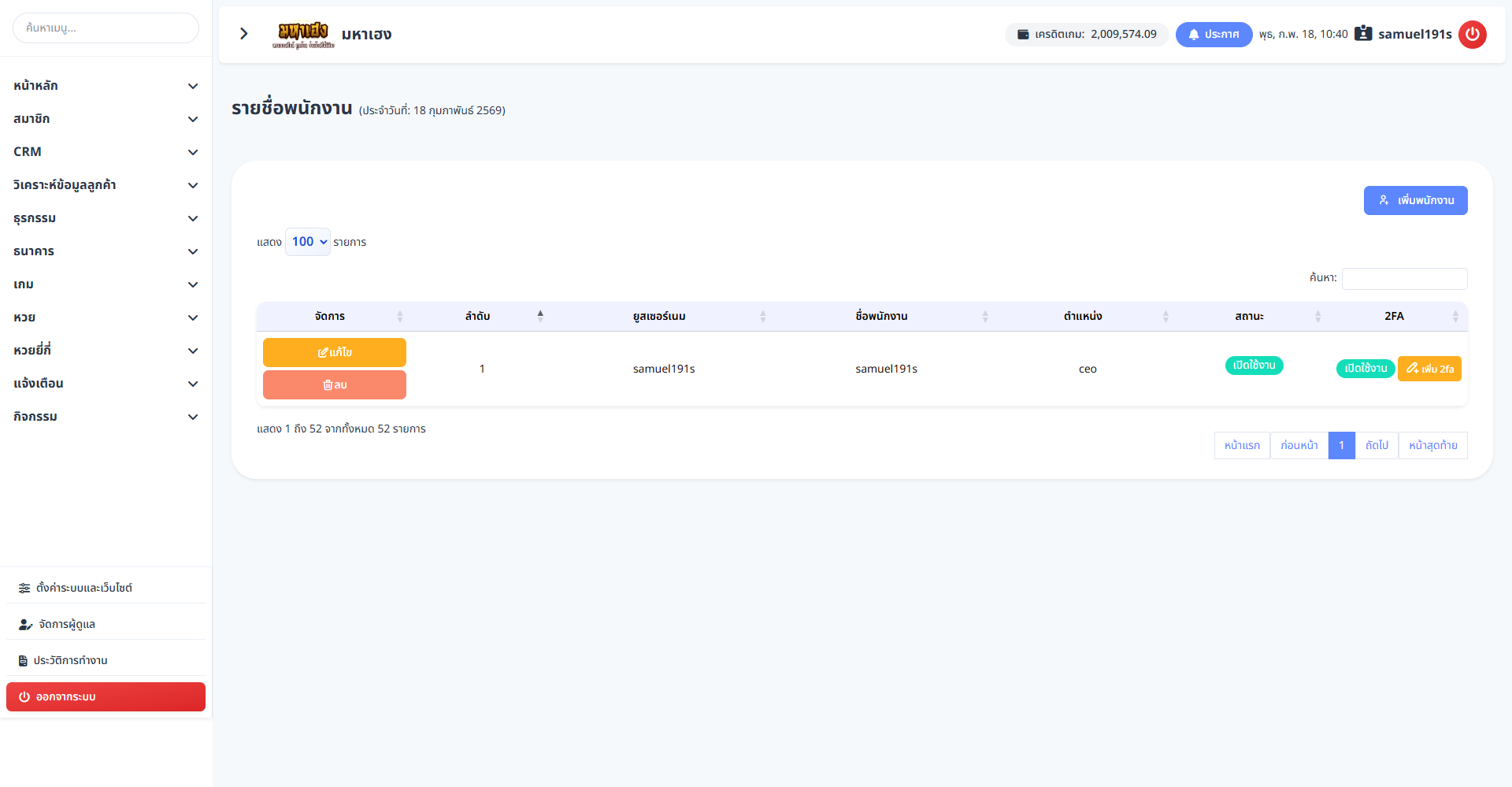Expand the ธนาคาร sidebar menu

pyautogui.click(x=106, y=251)
